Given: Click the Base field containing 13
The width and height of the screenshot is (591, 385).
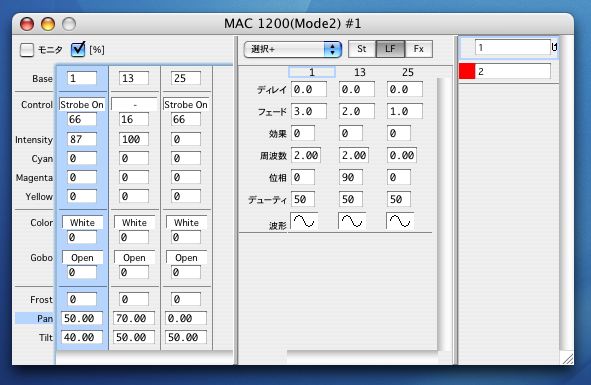Looking at the screenshot, I should point(134,78).
